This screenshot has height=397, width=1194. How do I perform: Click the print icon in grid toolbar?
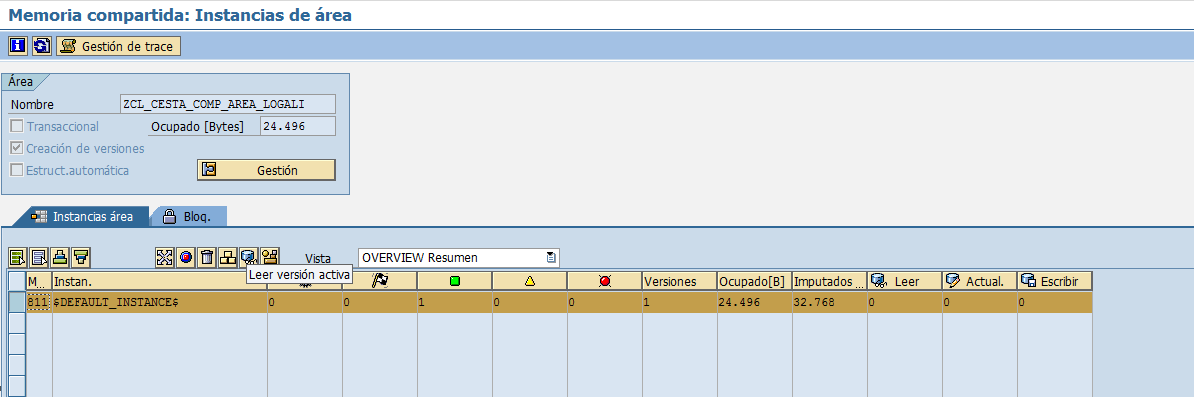pyautogui.click(x=61, y=258)
